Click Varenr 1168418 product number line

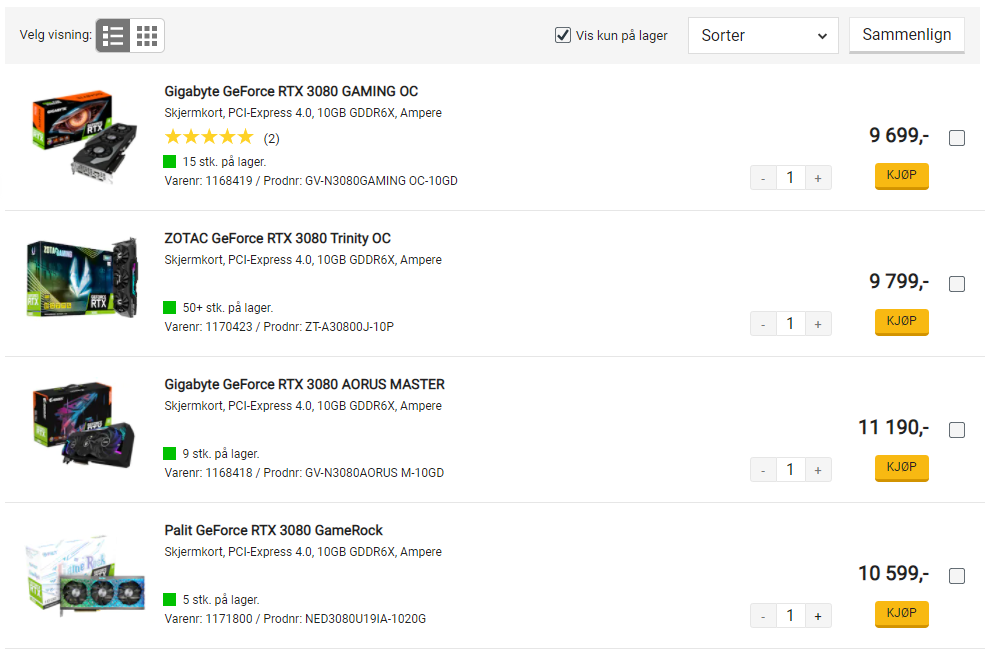click(304, 473)
